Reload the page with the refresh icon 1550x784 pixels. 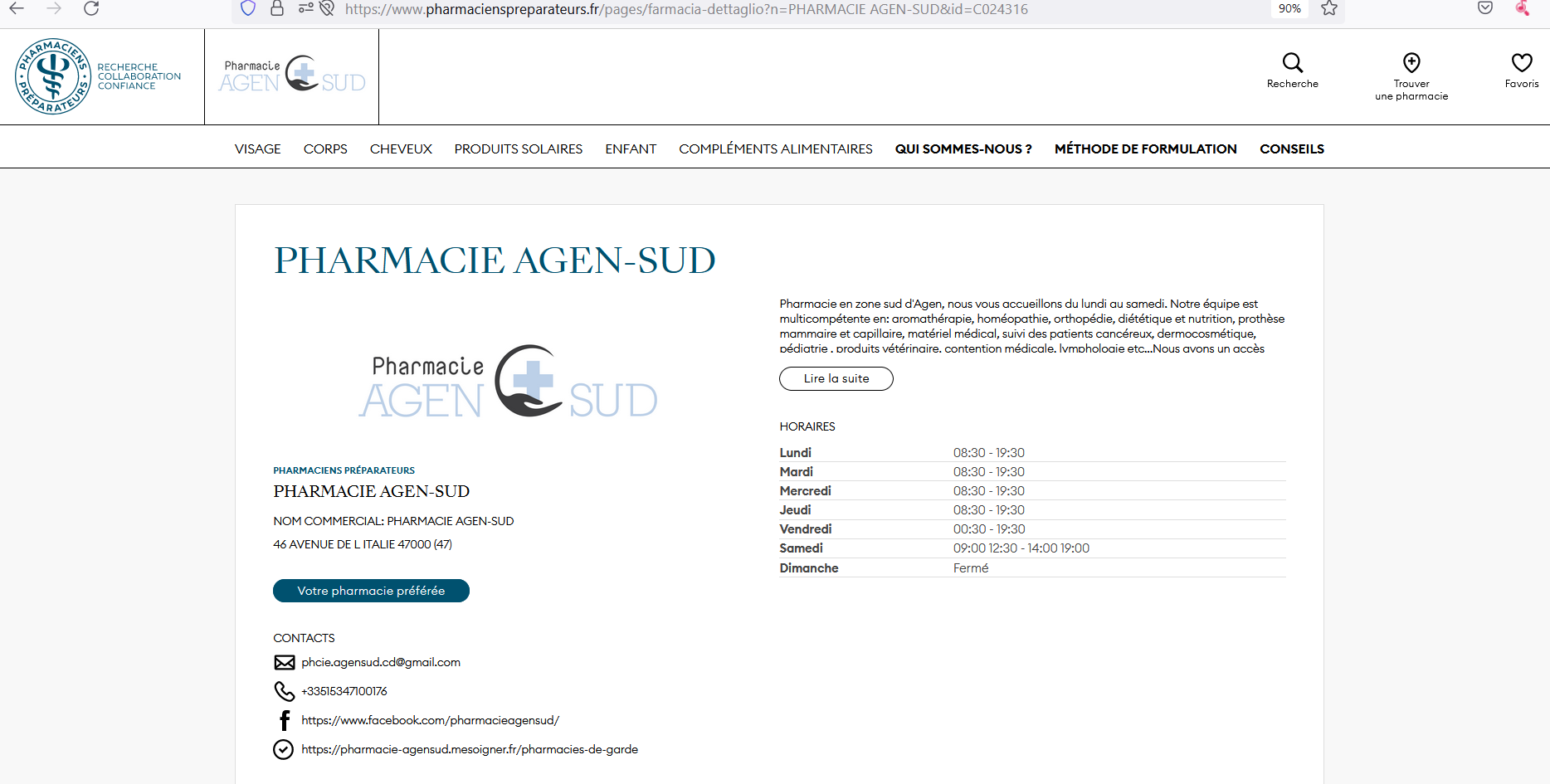(91, 9)
